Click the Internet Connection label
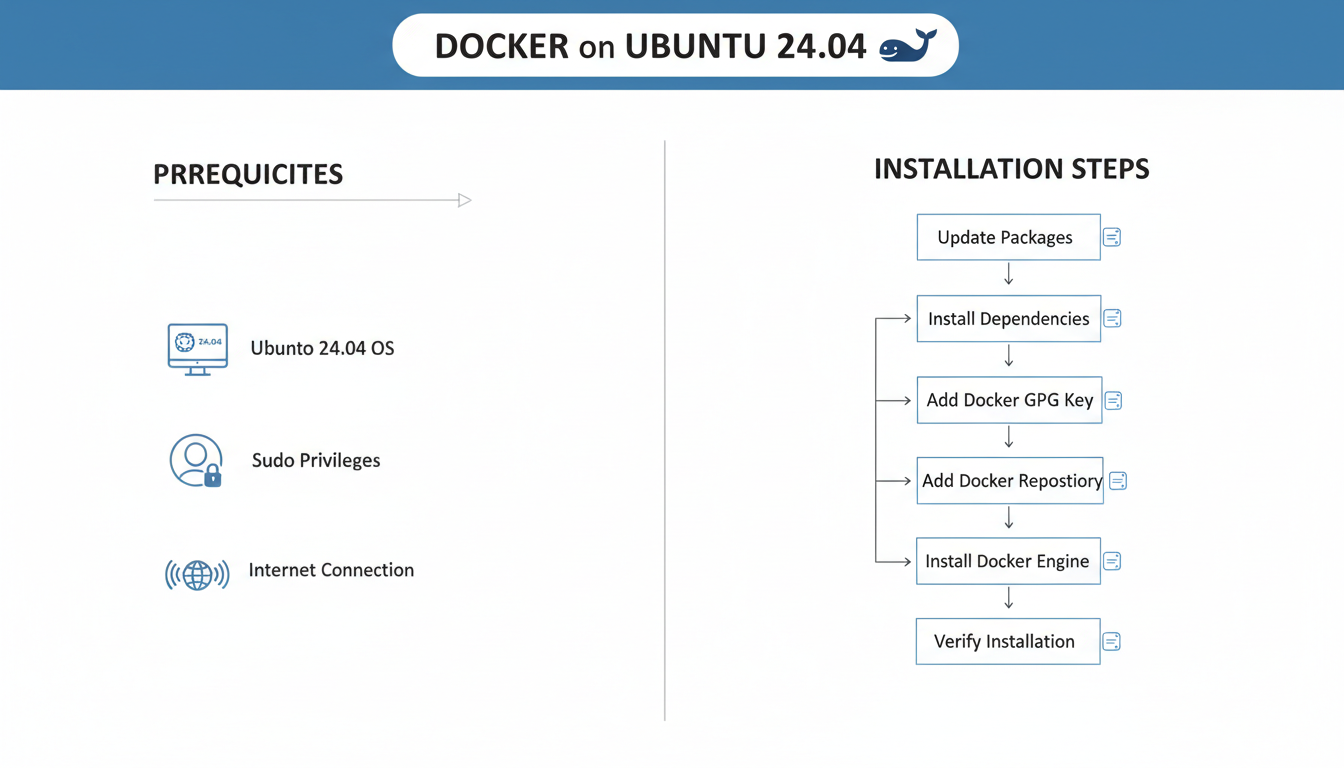This screenshot has width=1344, height=768. coord(331,570)
